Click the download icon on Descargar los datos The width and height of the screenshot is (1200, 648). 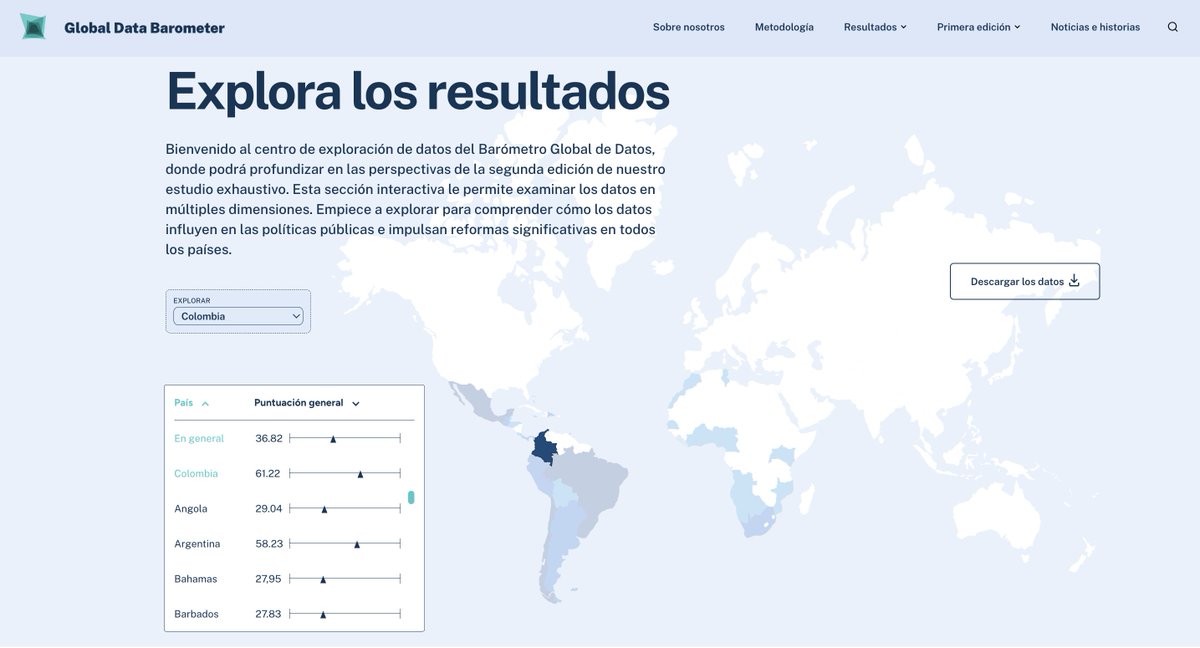(1075, 281)
